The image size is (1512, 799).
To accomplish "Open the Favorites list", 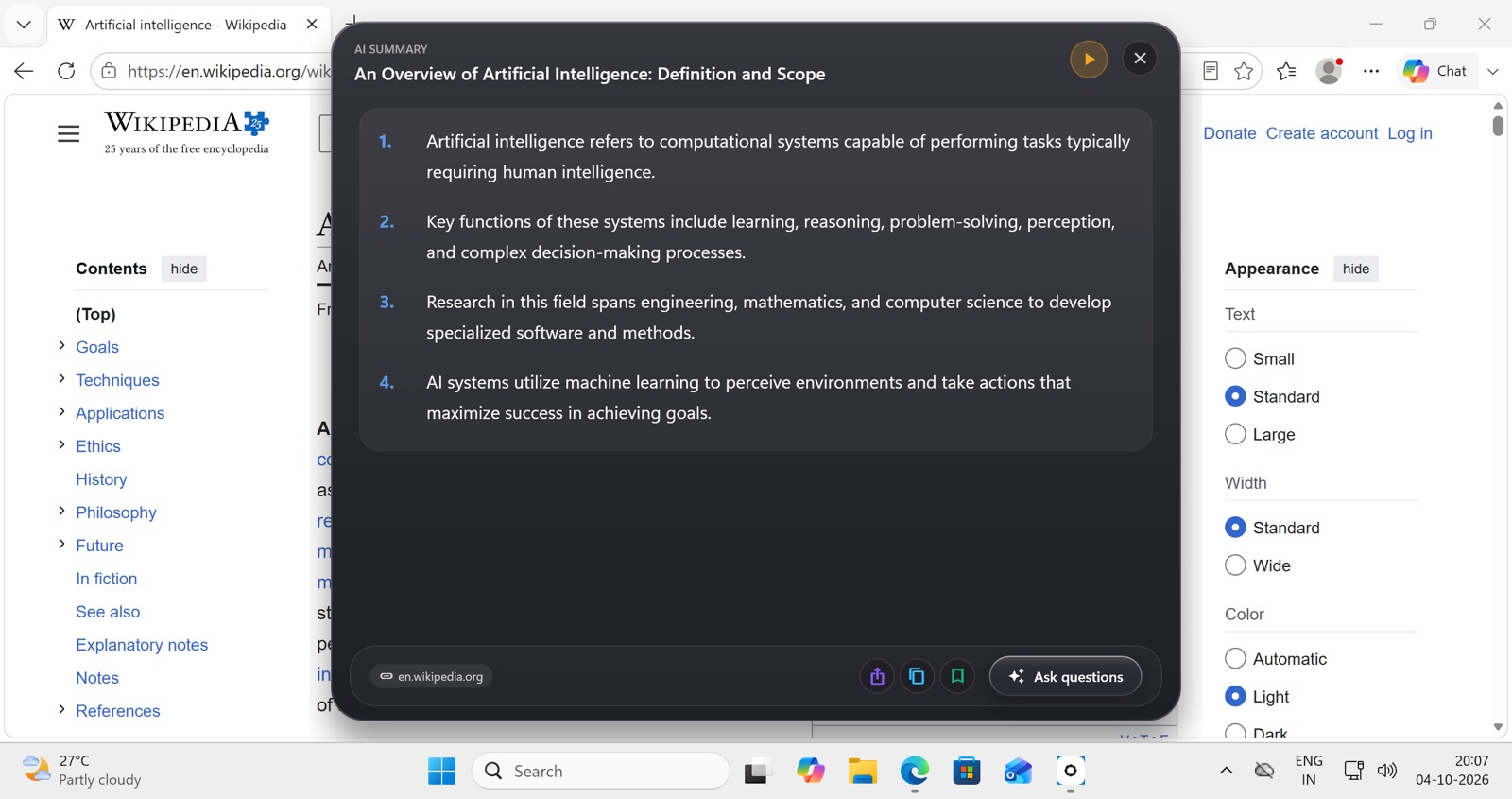I will [x=1286, y=71].
